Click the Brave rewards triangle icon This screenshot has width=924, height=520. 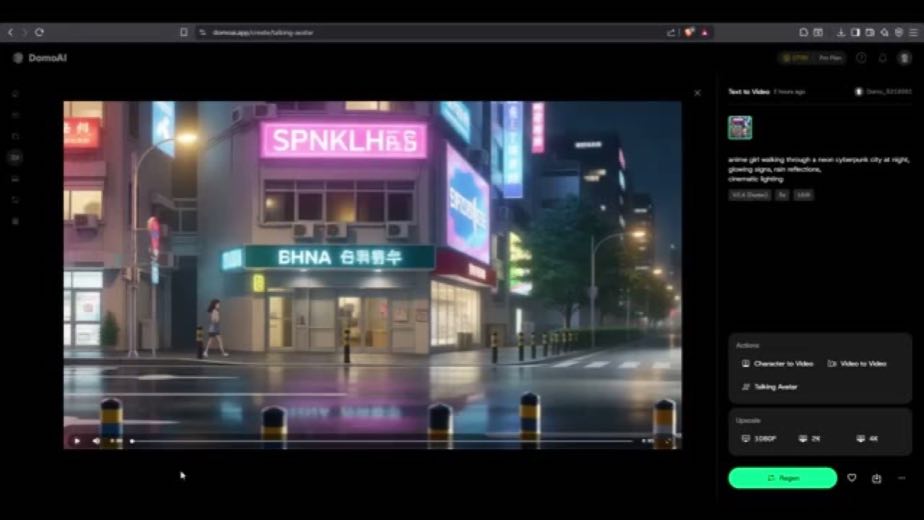point(705,32)
